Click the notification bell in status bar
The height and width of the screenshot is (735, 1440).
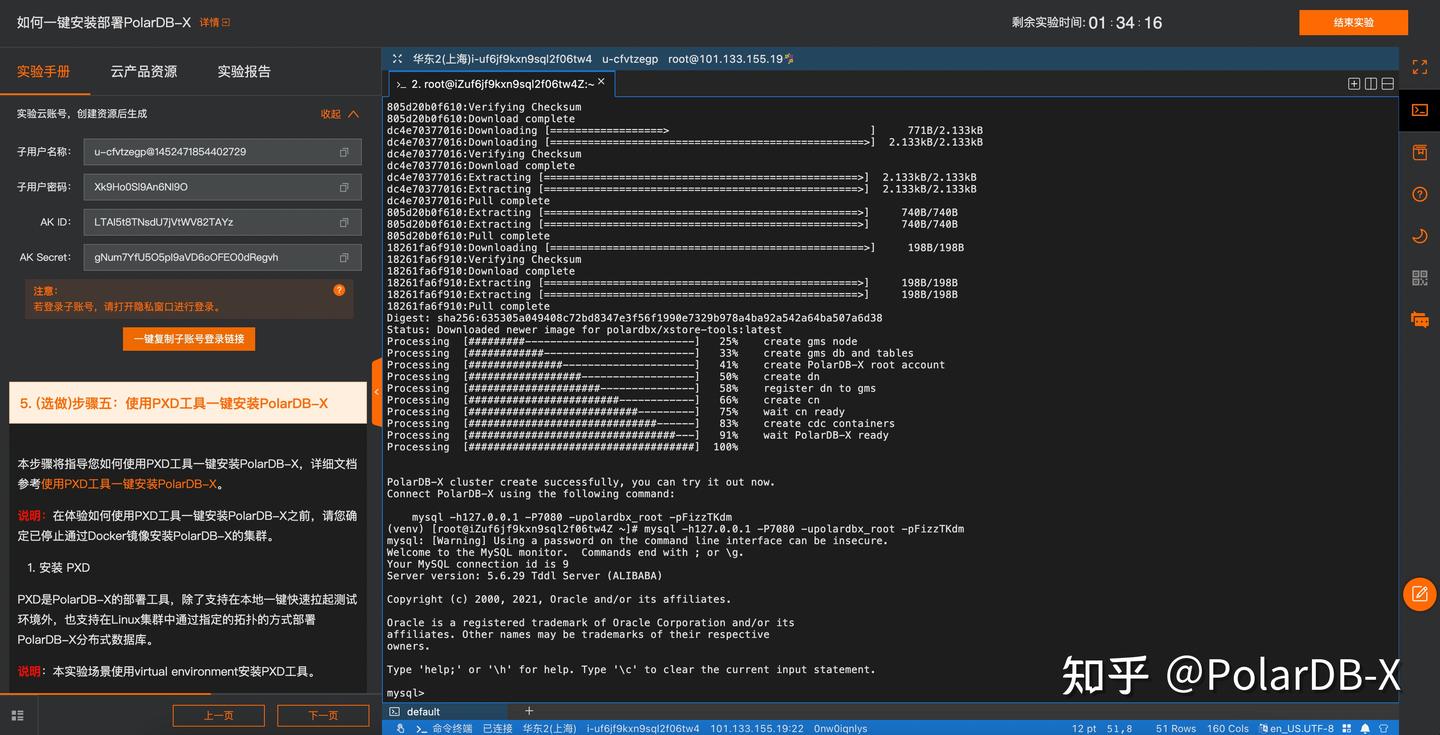click(1366, 729)
